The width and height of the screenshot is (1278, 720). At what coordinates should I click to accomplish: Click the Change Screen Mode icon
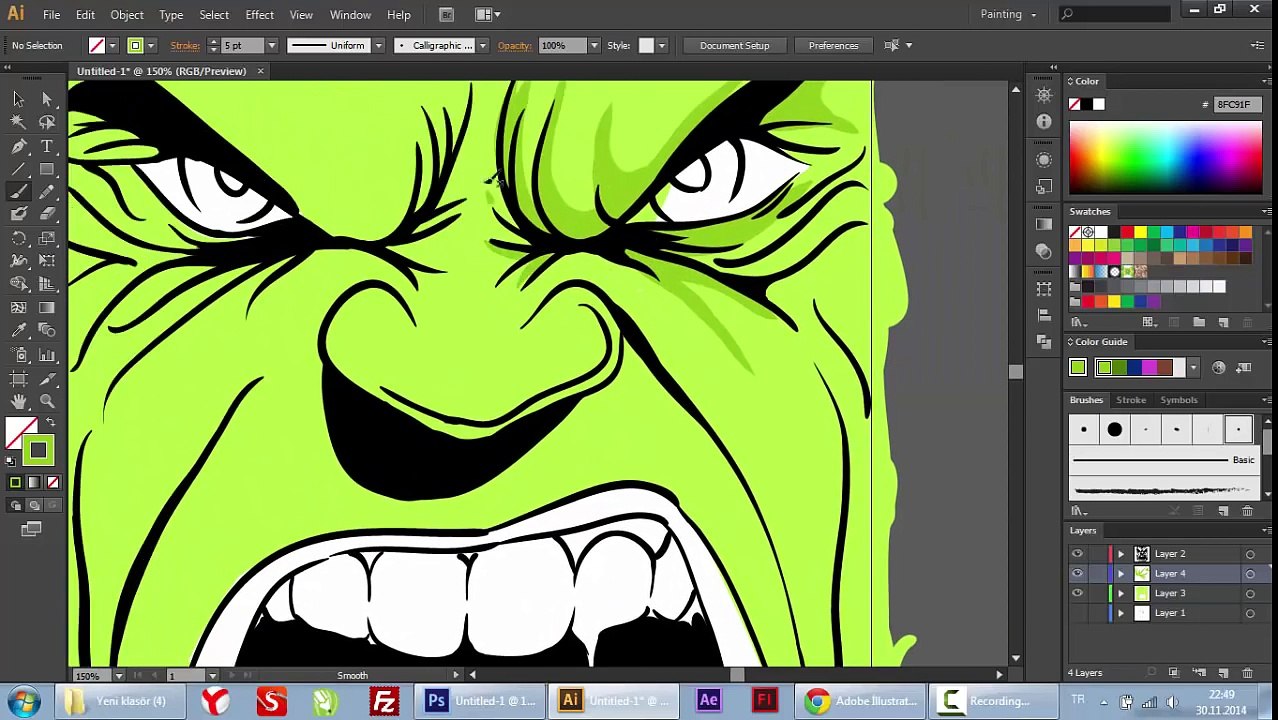click(x=31, y=529)
